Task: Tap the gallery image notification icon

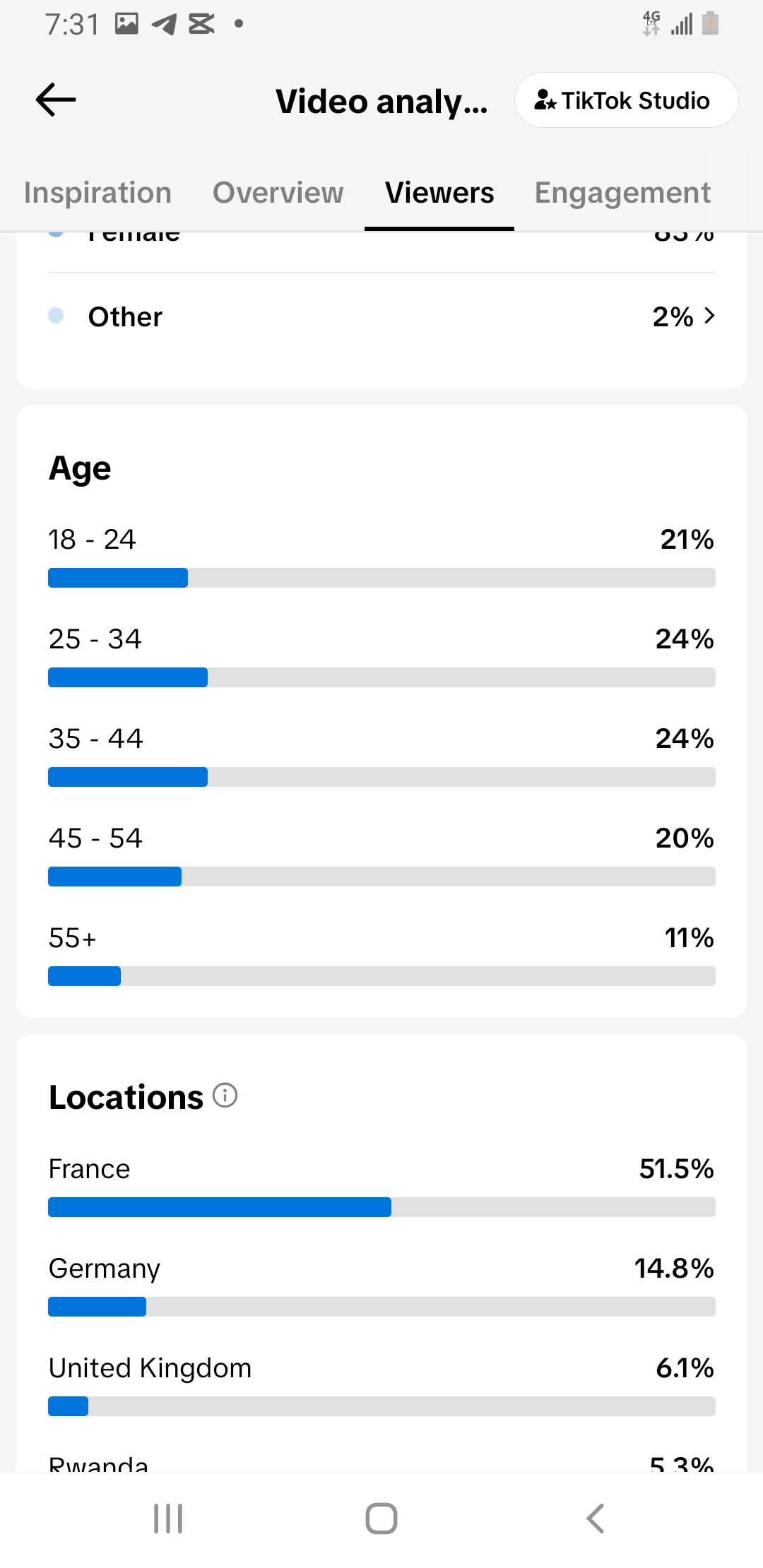Action: pyautogui.click(x=126, y=23)
